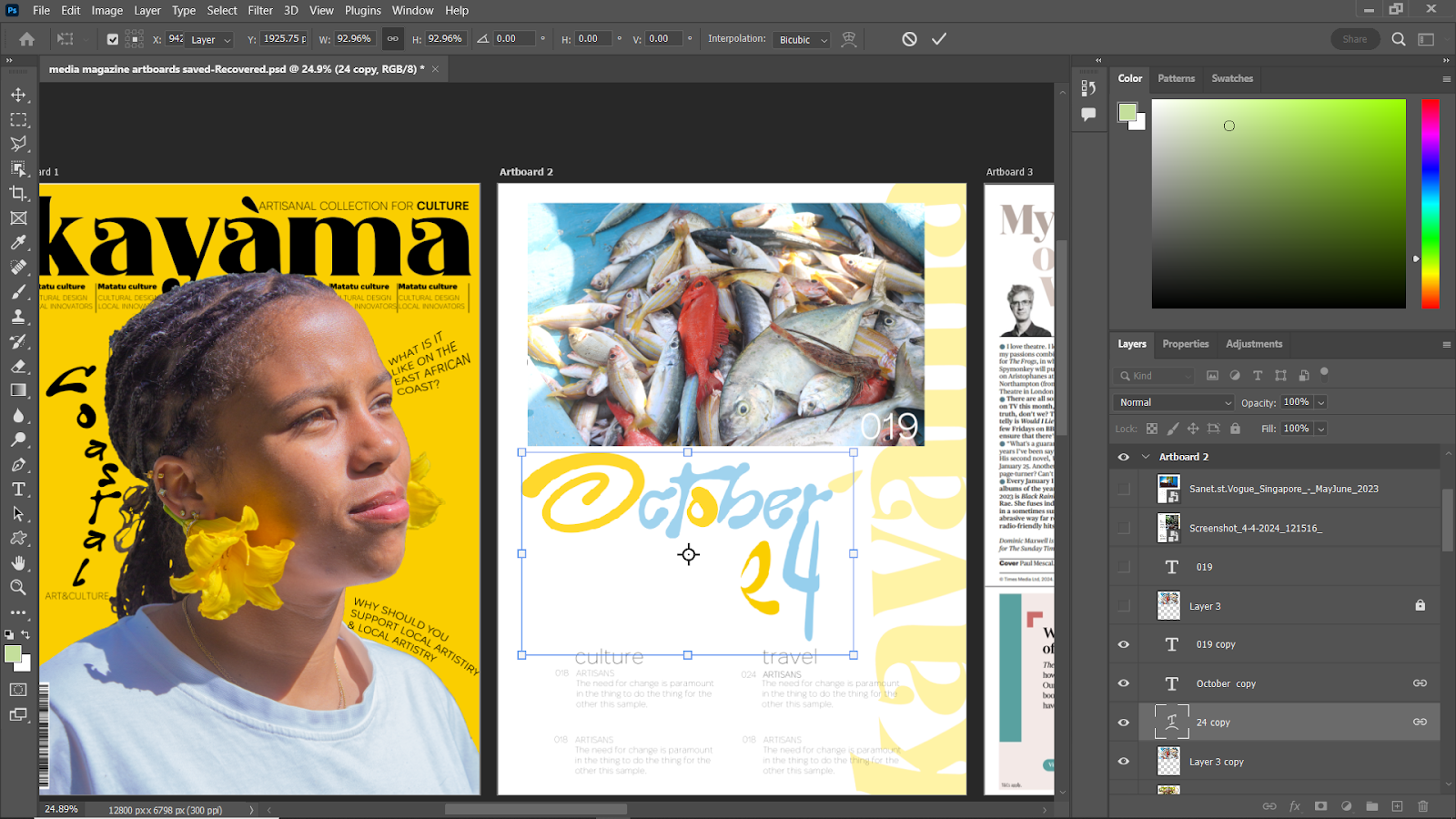Hide the Layer 3 copy layer
The height and width of the screenshot is (819, 1456).
pyautogui.click(x=1124, y=762)
